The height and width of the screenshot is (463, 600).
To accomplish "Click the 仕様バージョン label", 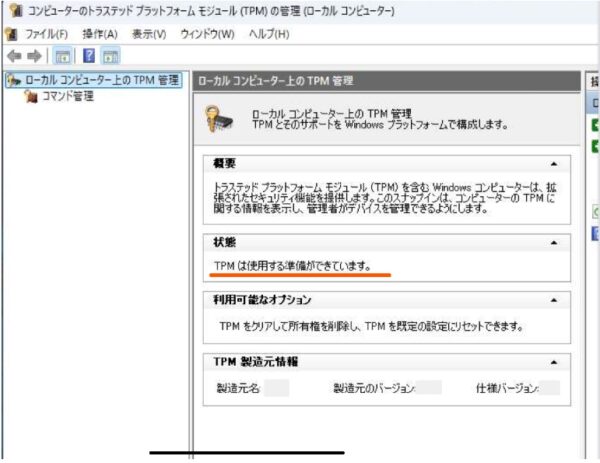I will (x=507, y=388).
